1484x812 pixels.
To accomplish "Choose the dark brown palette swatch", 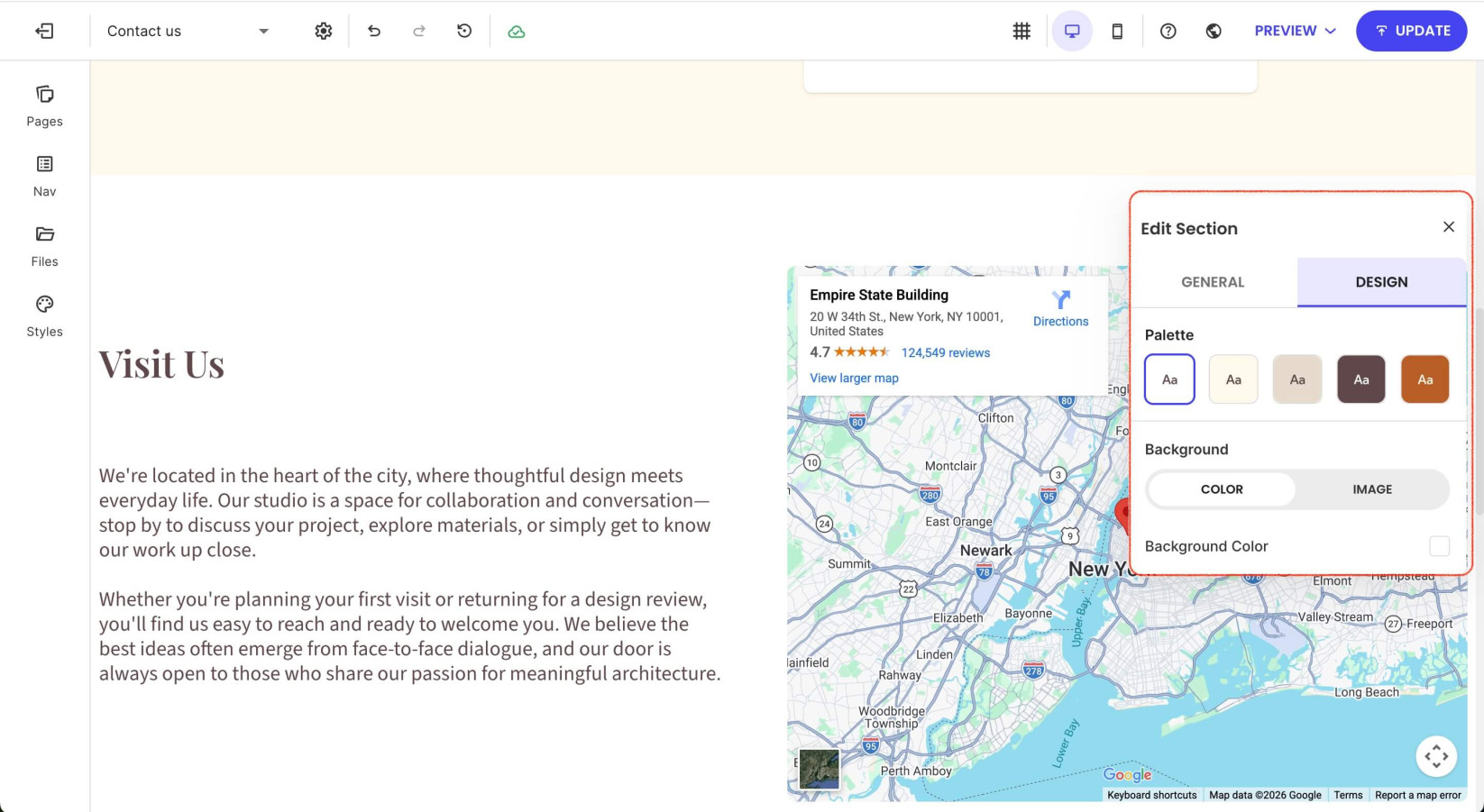I will coord(1361,379).
